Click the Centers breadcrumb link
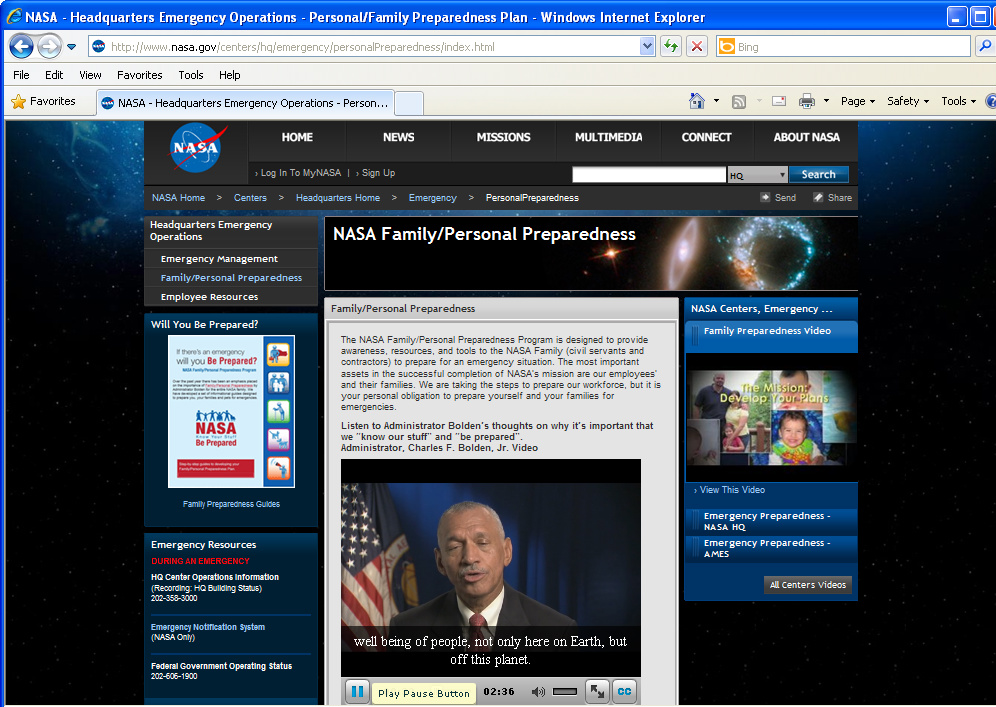 [250, 198]
